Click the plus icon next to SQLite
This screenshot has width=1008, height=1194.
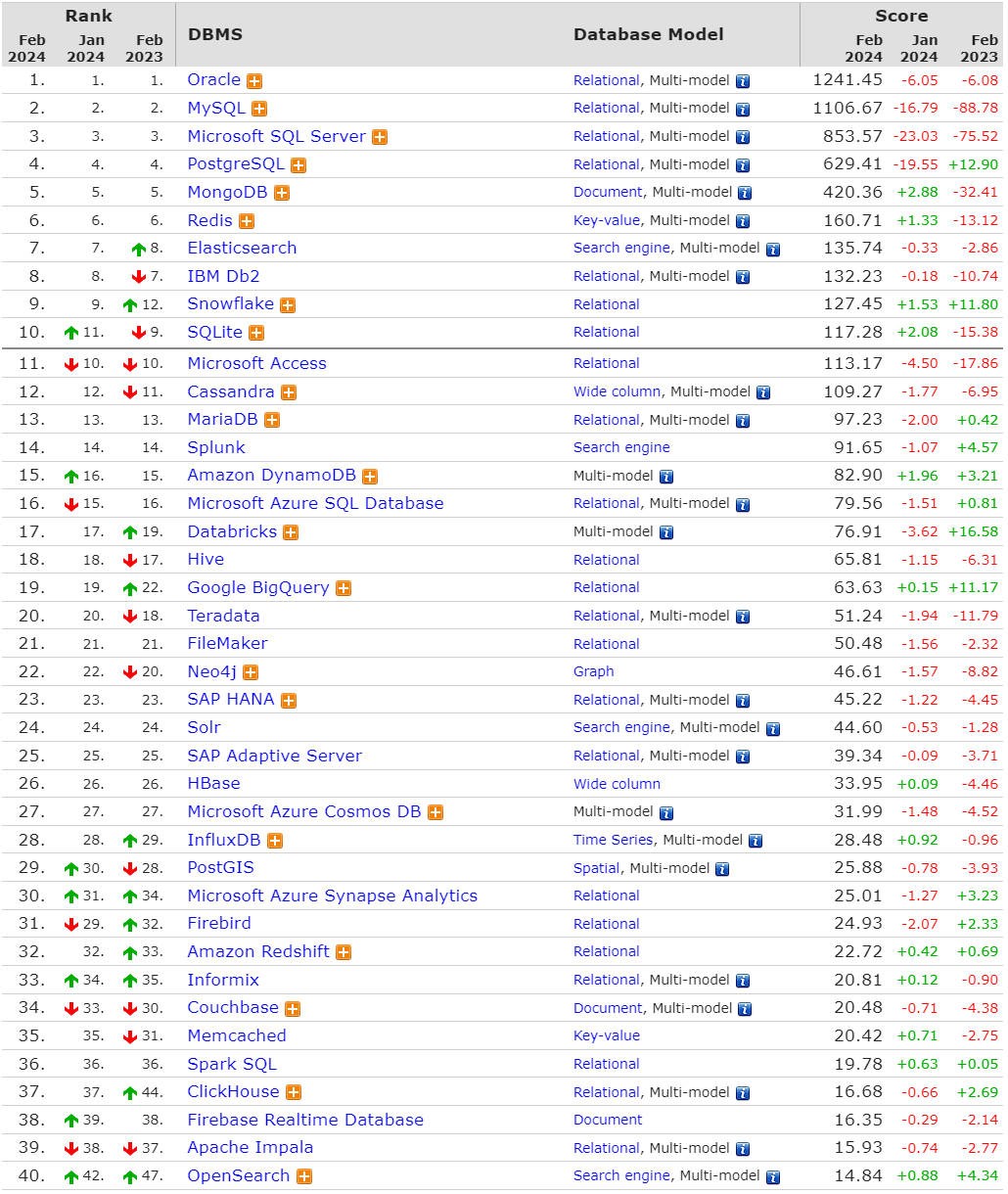pyautogui.click(x=256, y=333)
